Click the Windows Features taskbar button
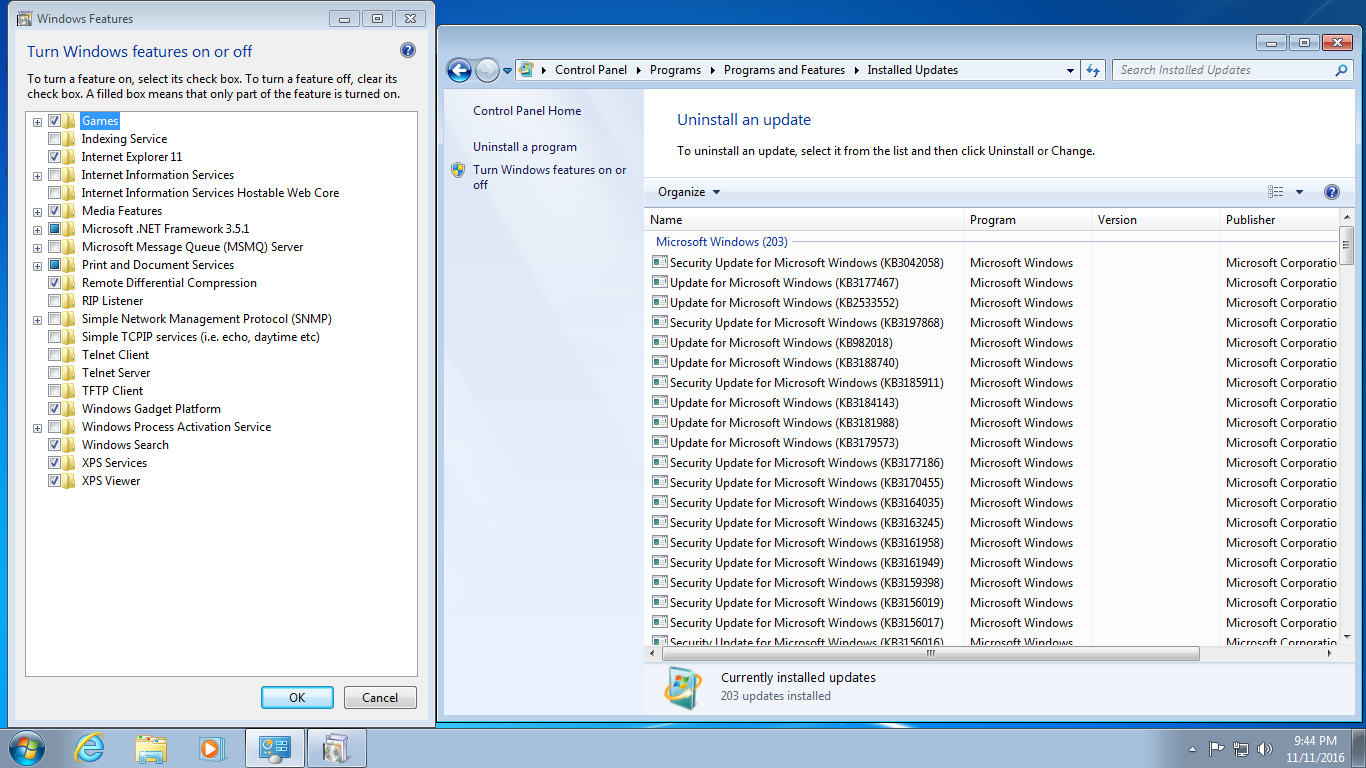 coord(337,748)
